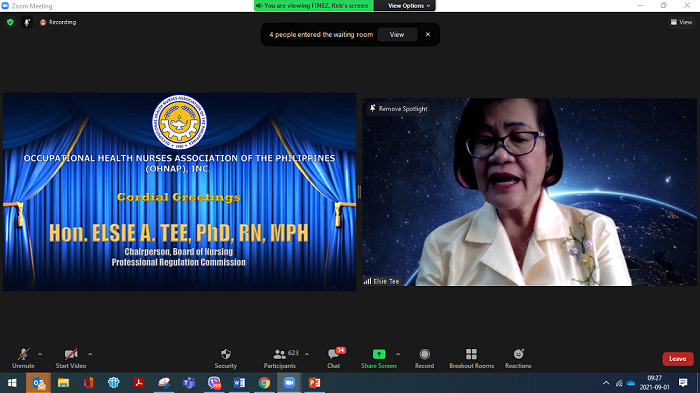Image resolution: width=700 pixels, height=393 pixels.
Task: Select the shared screen presentation slide
Action: [179, 192]
